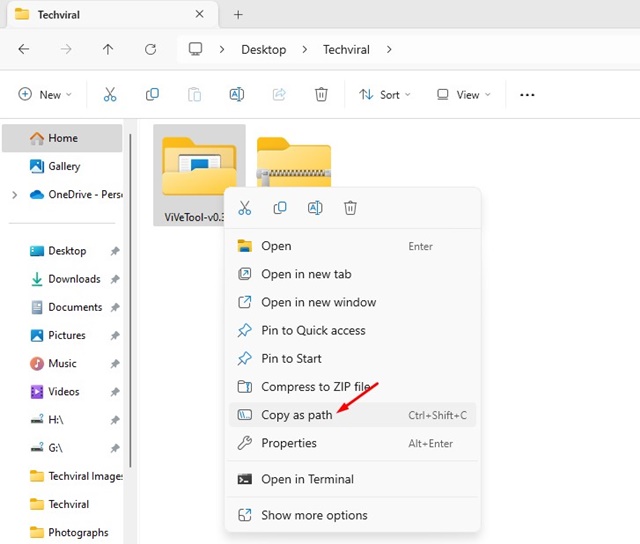Click chevron after Desktop in address bar

[304, 49]
